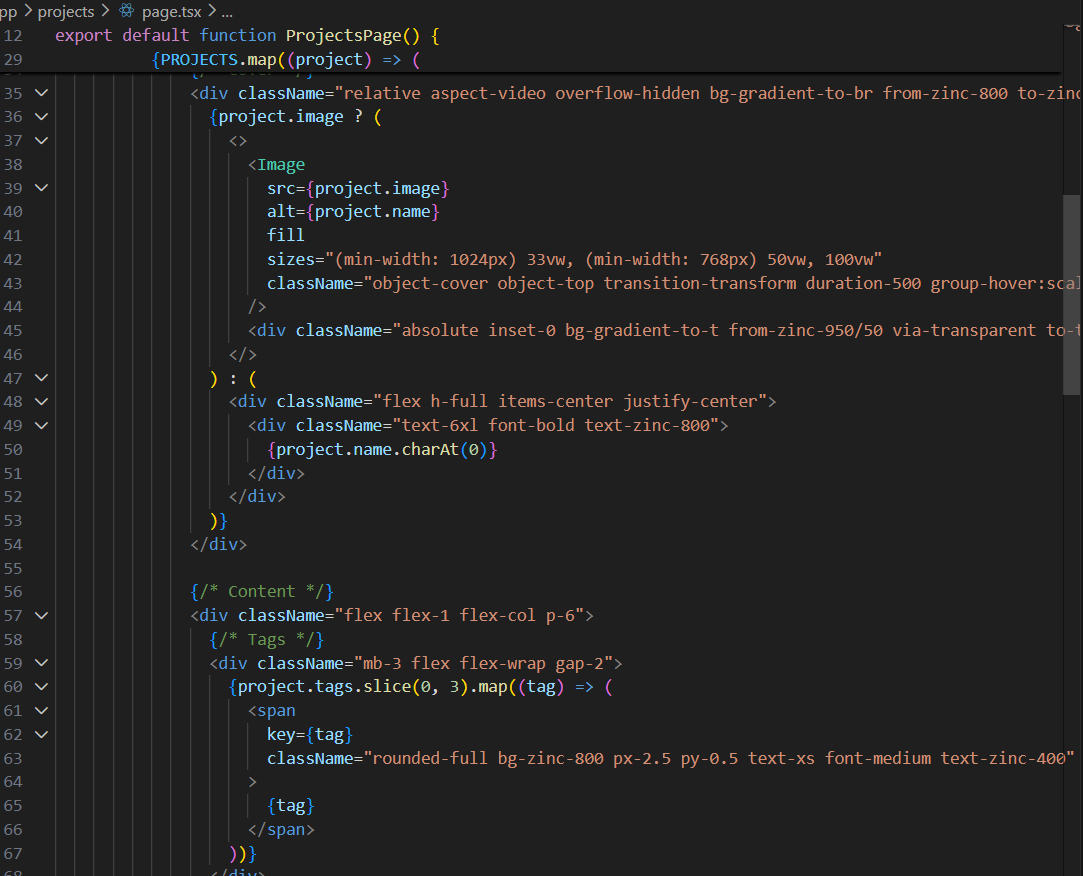
Task: Click 'flex h-full items-center justify-center' string
Action: [x=570, y=401]
